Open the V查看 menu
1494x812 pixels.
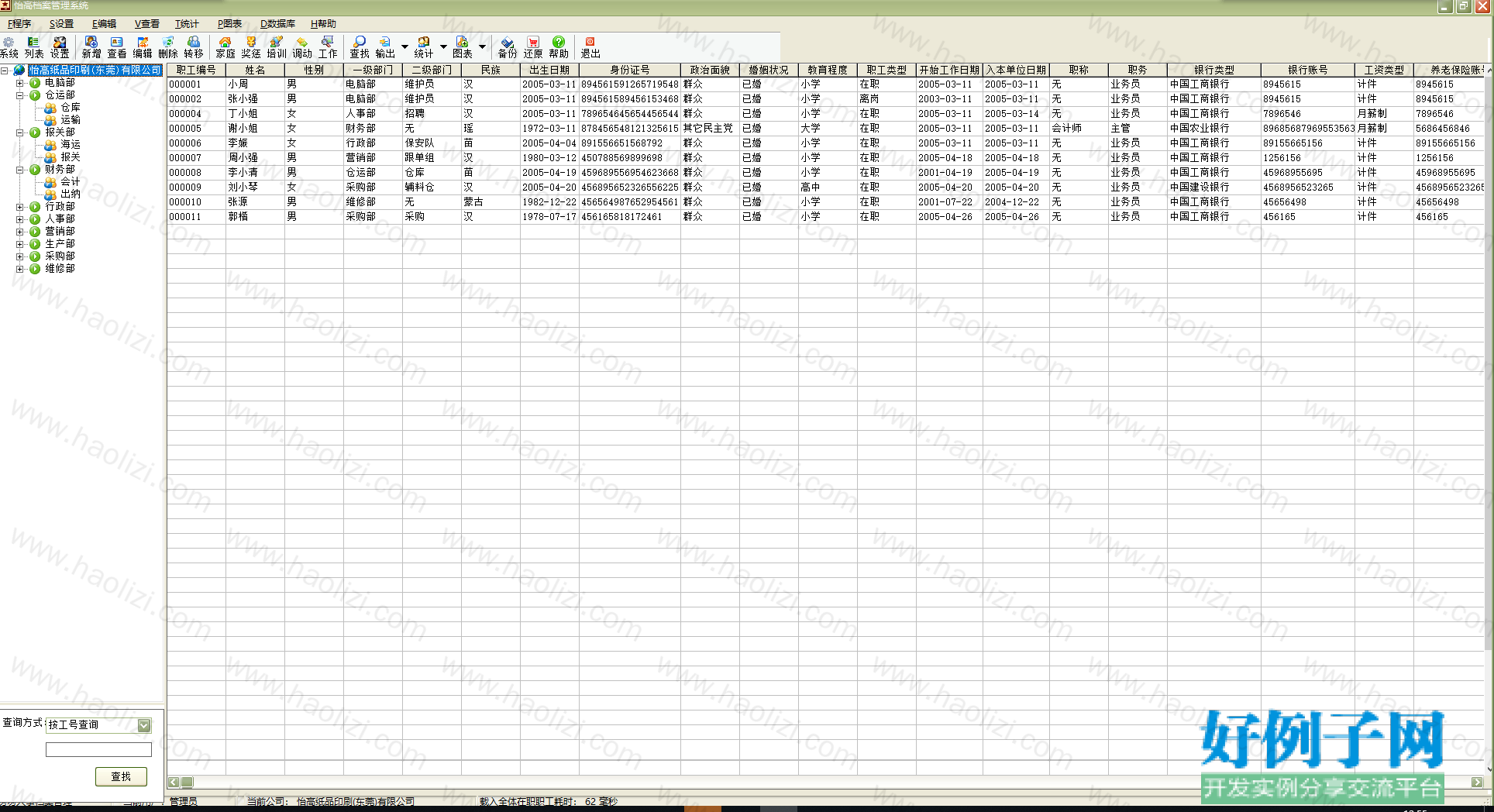coord(146,24)
